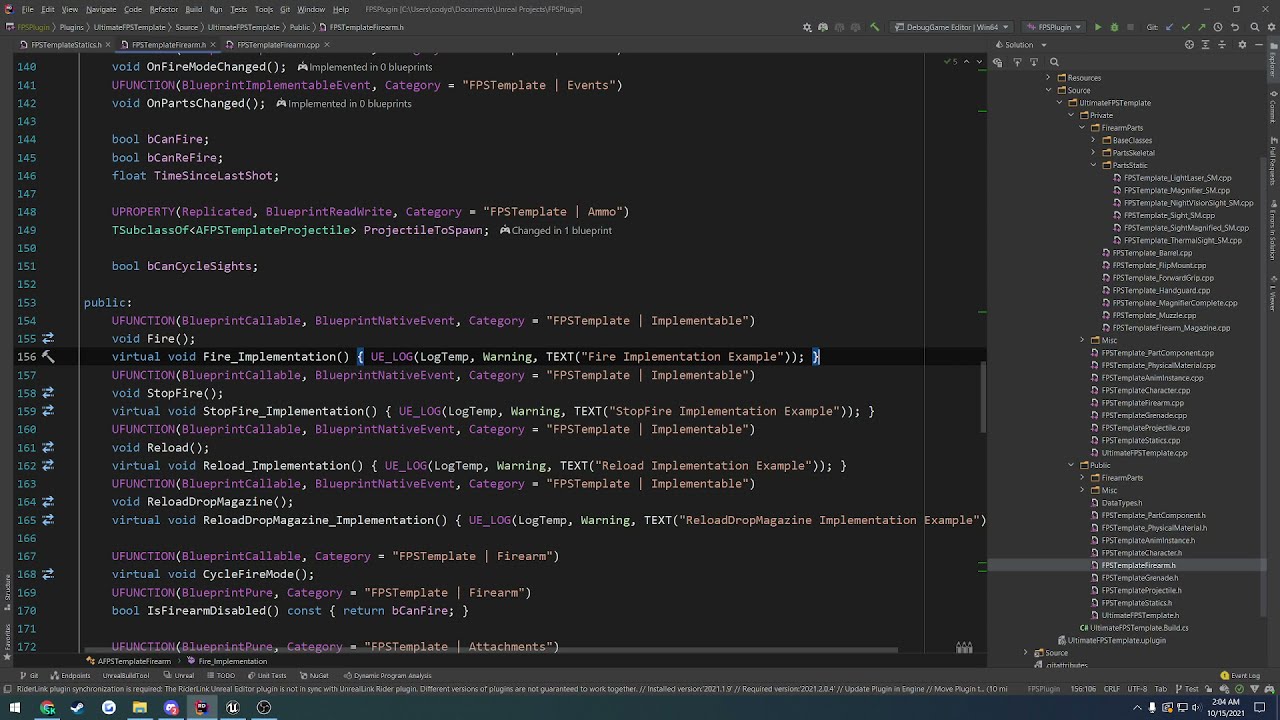
Task: Expand the Resources folder
Action: tap(1048, 78)
